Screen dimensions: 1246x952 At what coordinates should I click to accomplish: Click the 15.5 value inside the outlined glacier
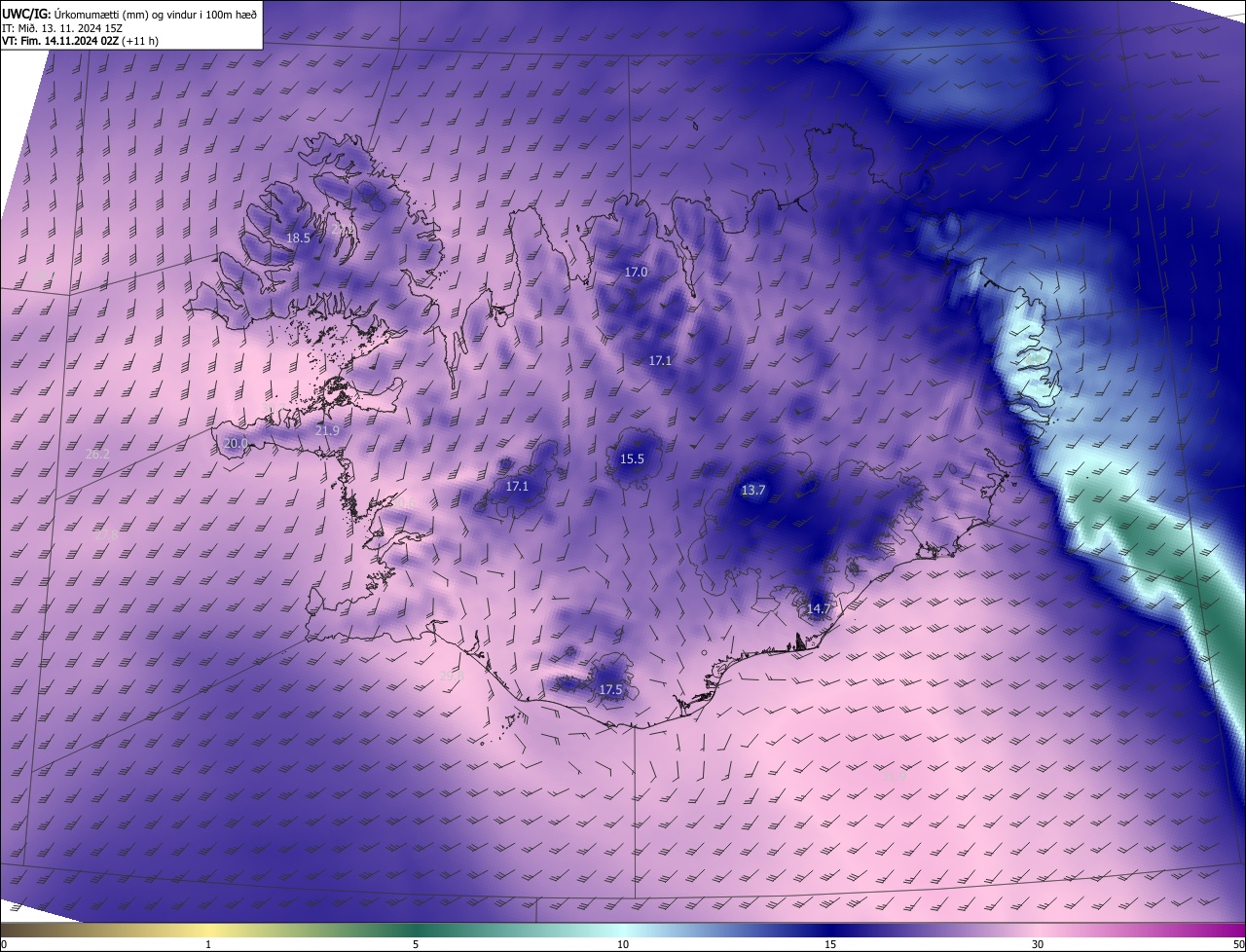[x=632, y=458]
